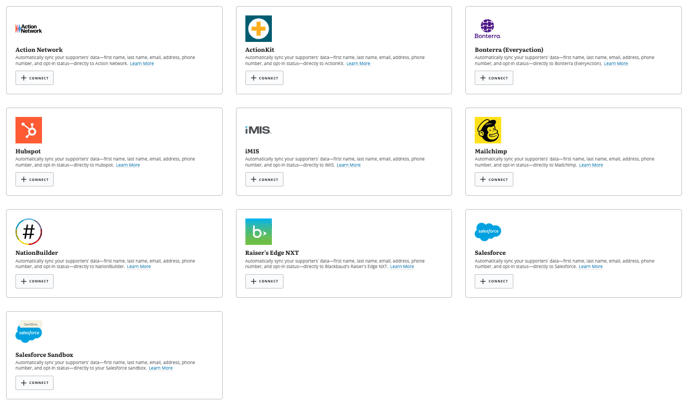
Task: Open Learn More for Mailchimp
Action: [591, 165]
